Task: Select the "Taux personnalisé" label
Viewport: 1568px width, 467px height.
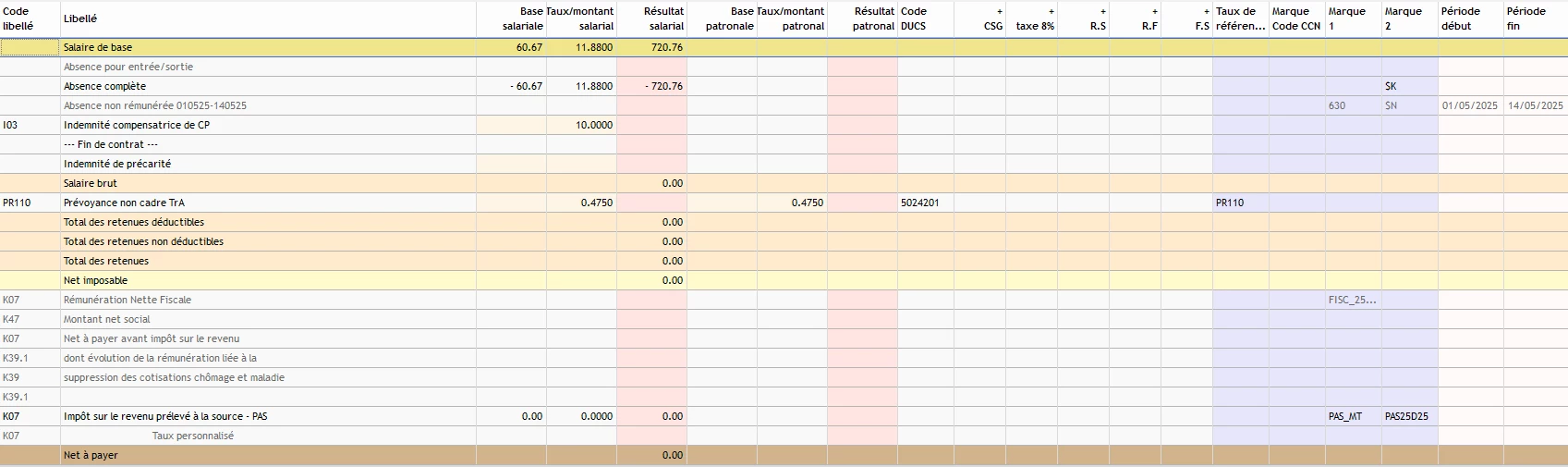Action: click(193, 436)
